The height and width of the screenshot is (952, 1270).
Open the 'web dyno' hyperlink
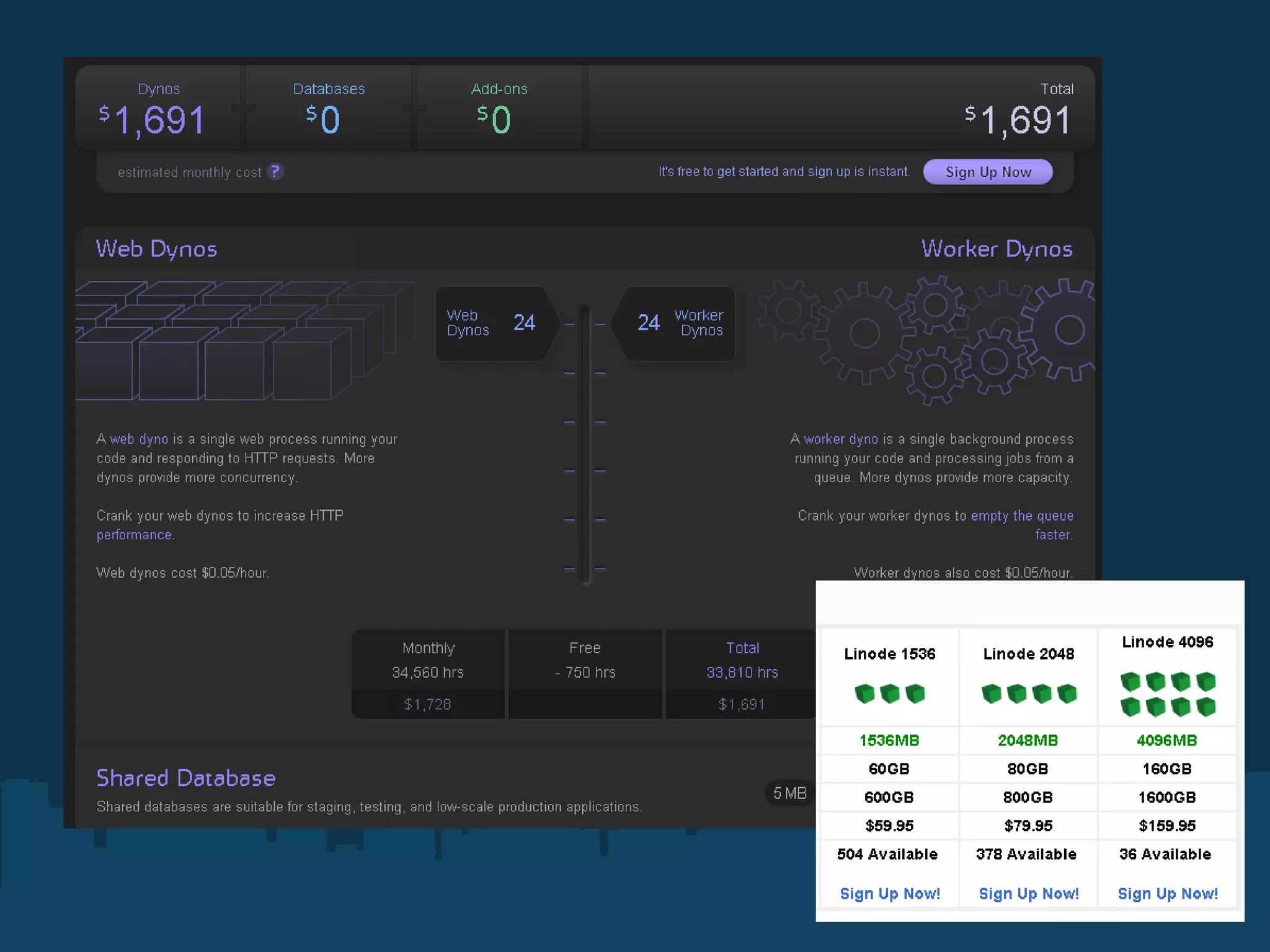(139, 439)
